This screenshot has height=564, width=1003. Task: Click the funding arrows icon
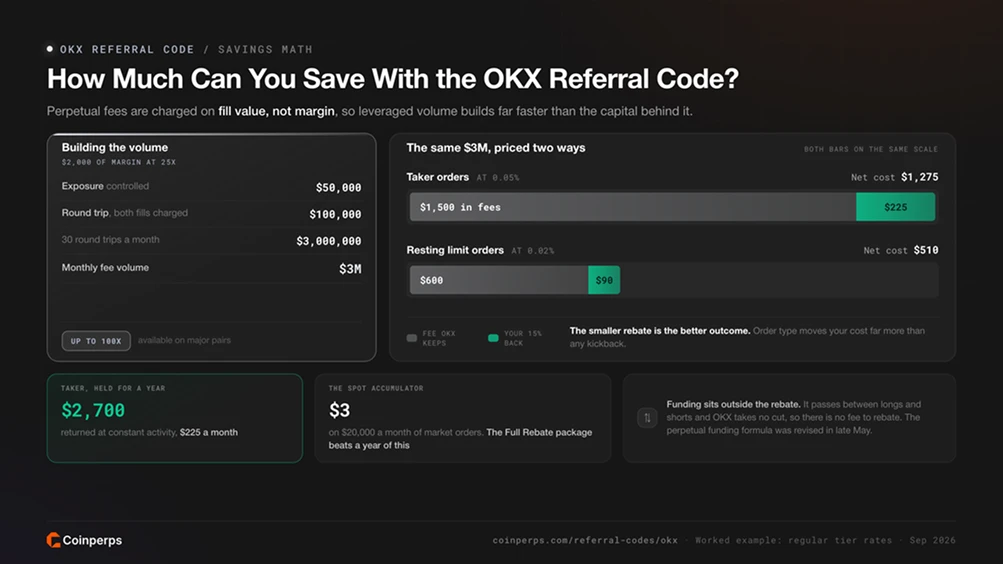(x=647, y=418)
